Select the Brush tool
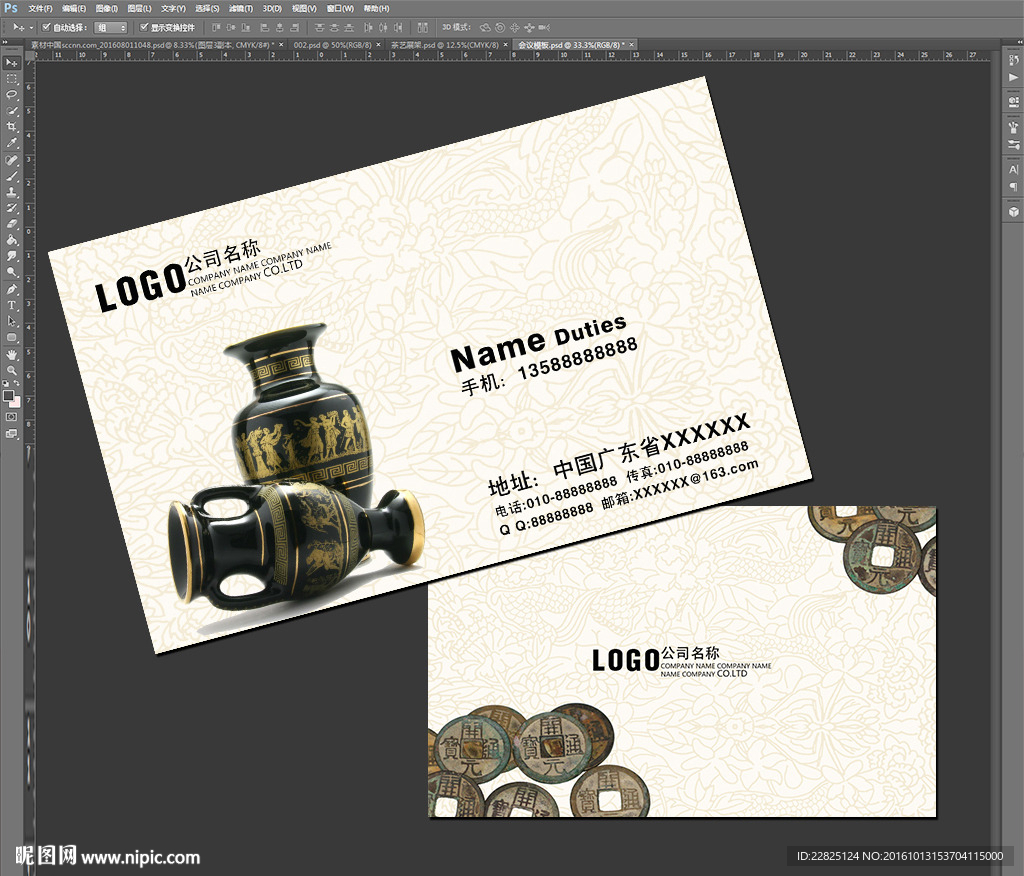This screenshot has width=1024, height=876. pyautogui.click(x=12, y=176)
